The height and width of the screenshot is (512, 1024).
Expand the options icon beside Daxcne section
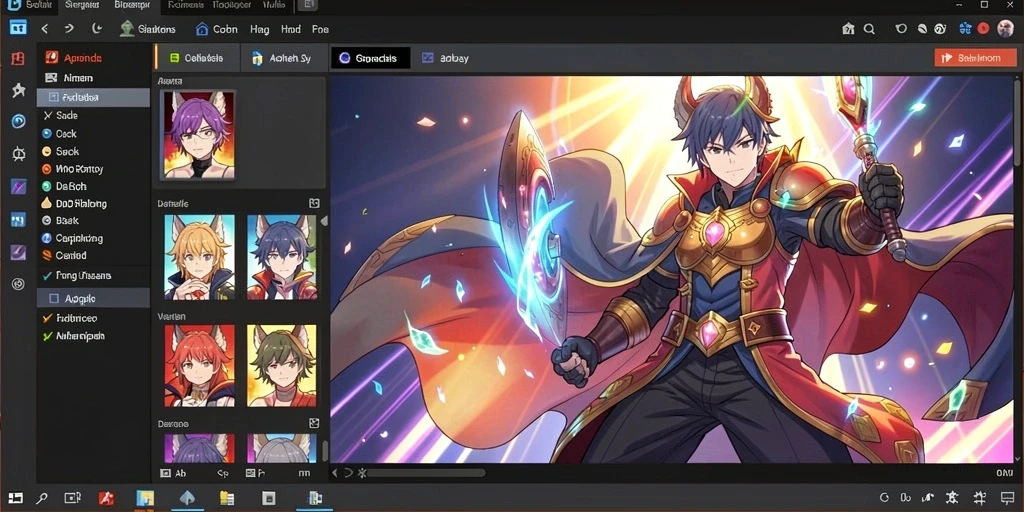(314, 423)
